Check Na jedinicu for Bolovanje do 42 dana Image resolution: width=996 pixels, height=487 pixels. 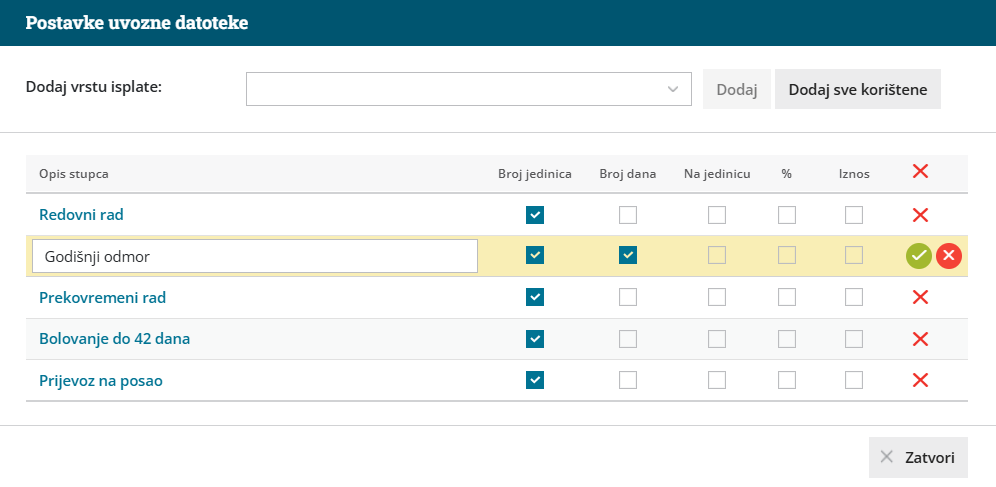(717, 339)
